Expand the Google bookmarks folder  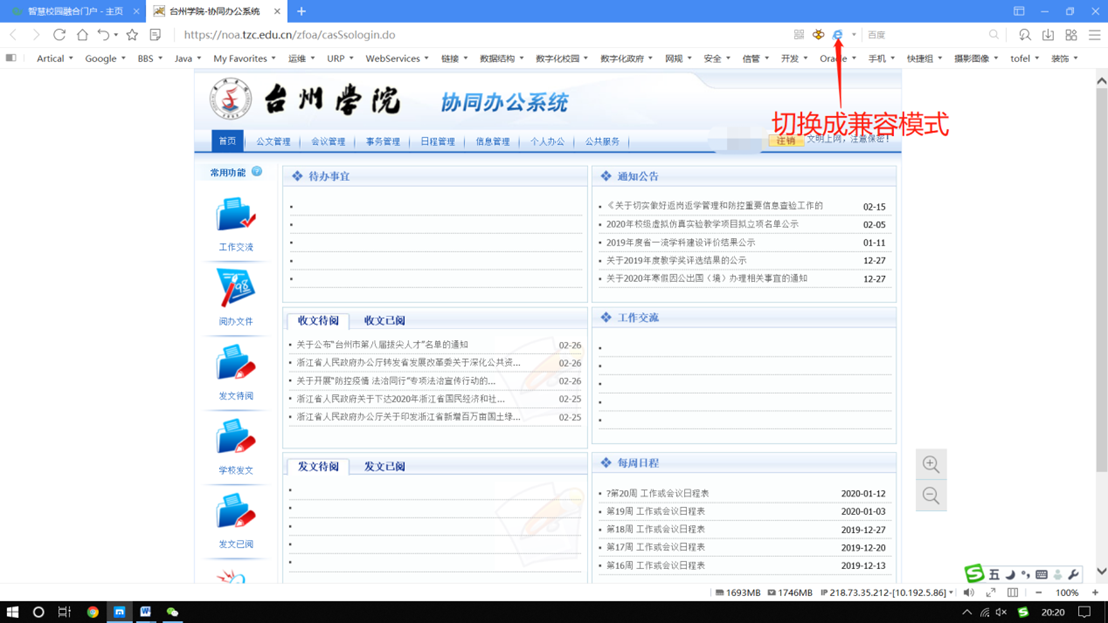[104, 59]
